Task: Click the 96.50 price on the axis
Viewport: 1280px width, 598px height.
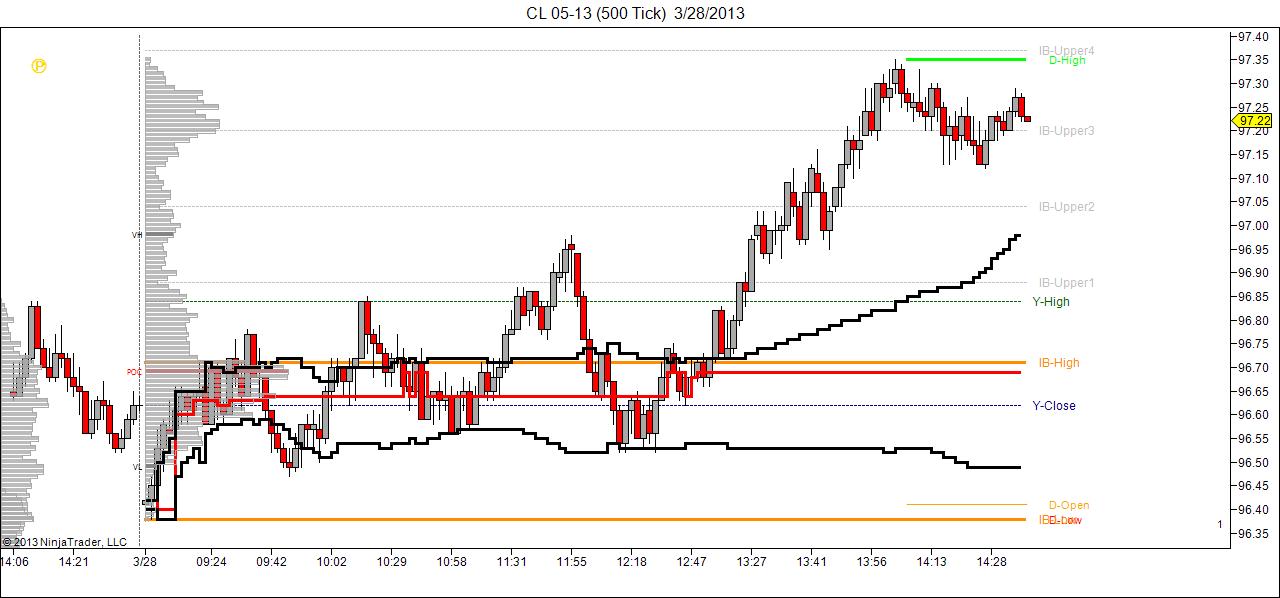Action: point(1252,462)
